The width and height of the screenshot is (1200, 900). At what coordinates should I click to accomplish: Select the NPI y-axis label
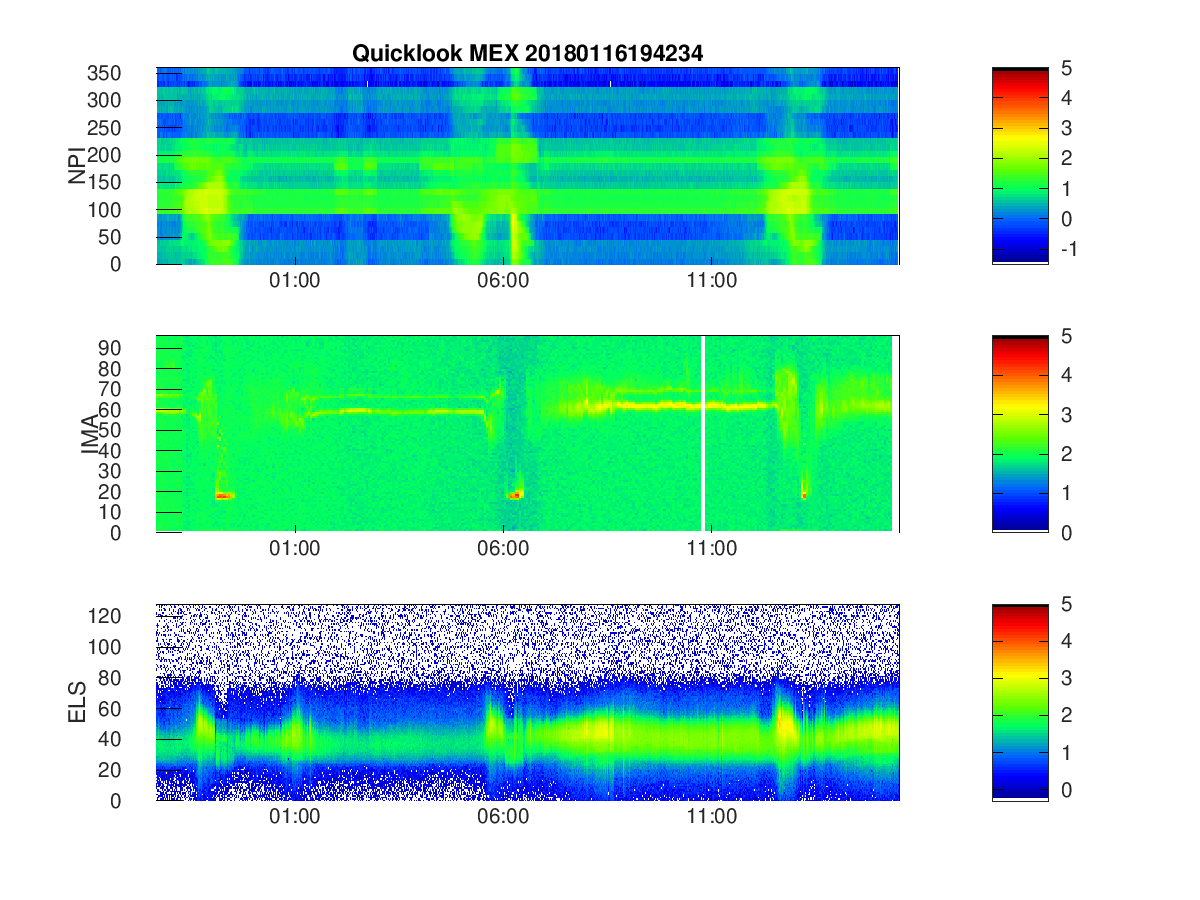click(77, 165)
